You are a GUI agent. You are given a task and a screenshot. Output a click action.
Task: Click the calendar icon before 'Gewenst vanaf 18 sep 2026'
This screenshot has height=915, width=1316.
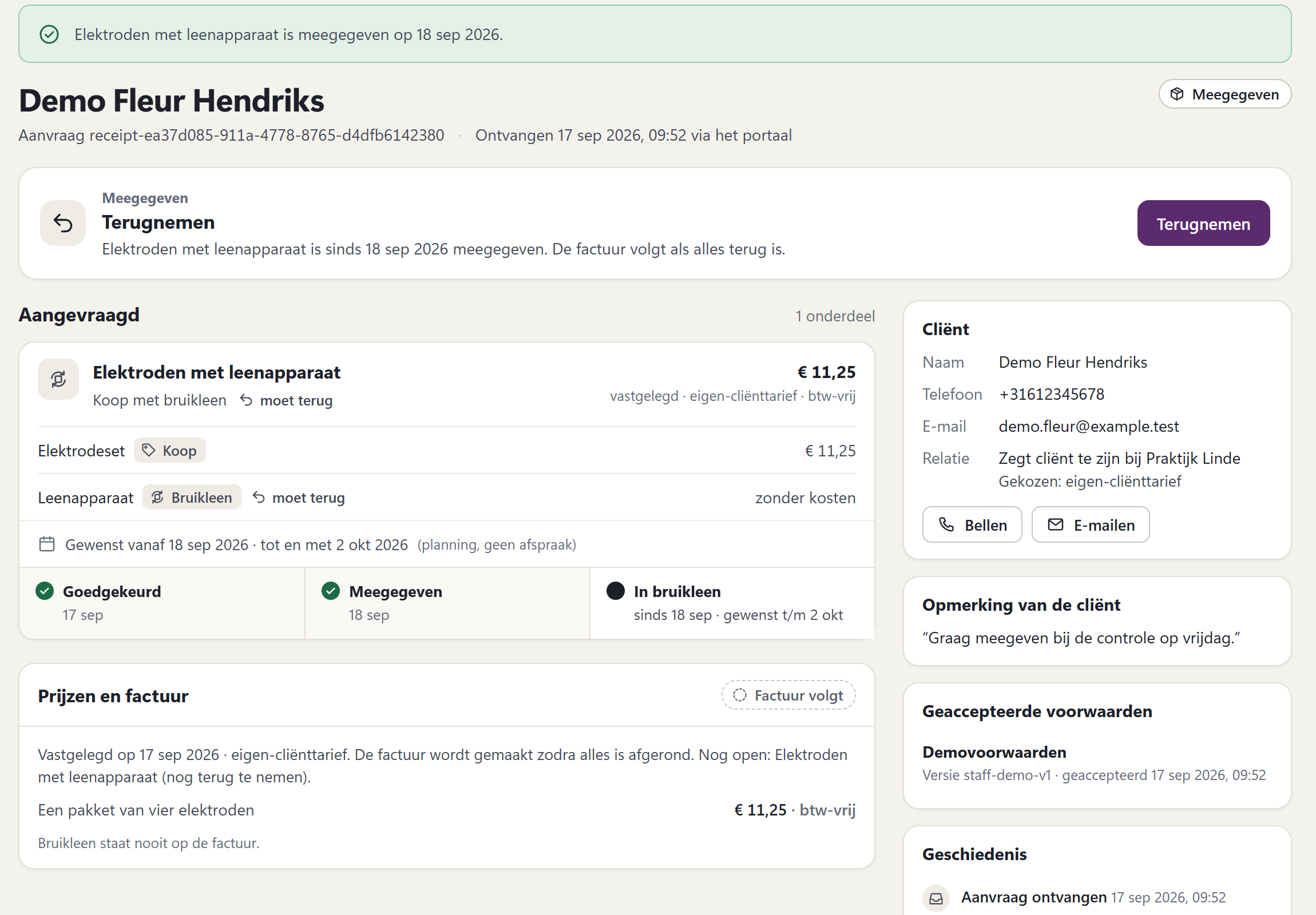click(47, 544)
